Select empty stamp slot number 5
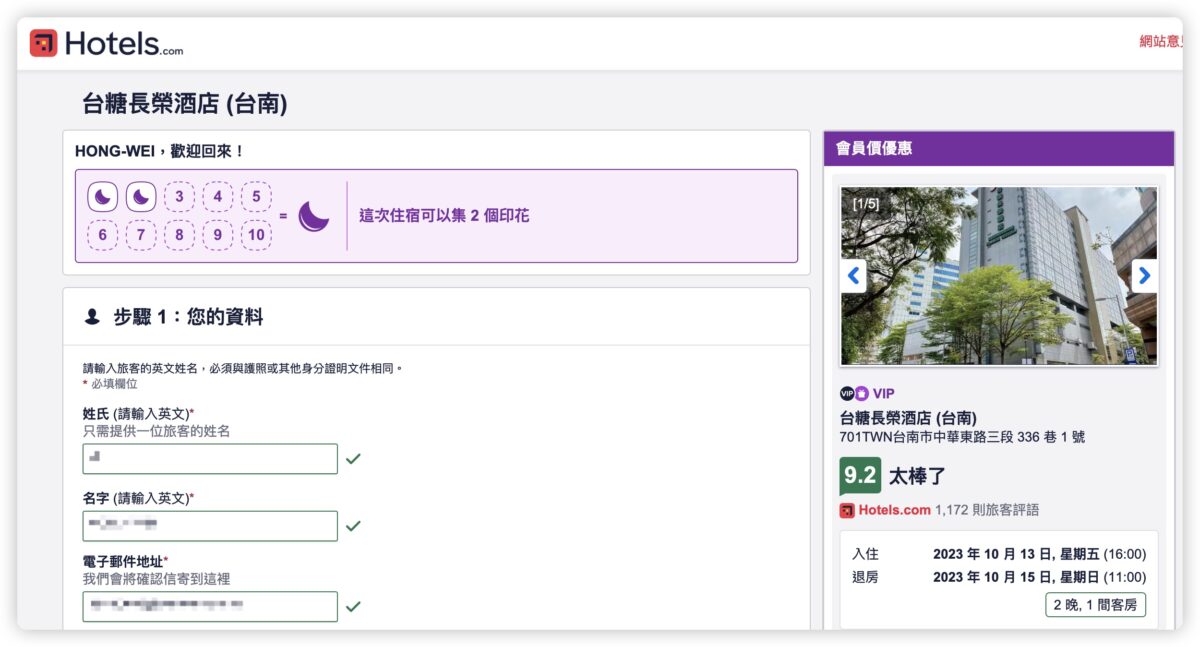Screen dimensions: 1200x647 click(x=256, y=197)
